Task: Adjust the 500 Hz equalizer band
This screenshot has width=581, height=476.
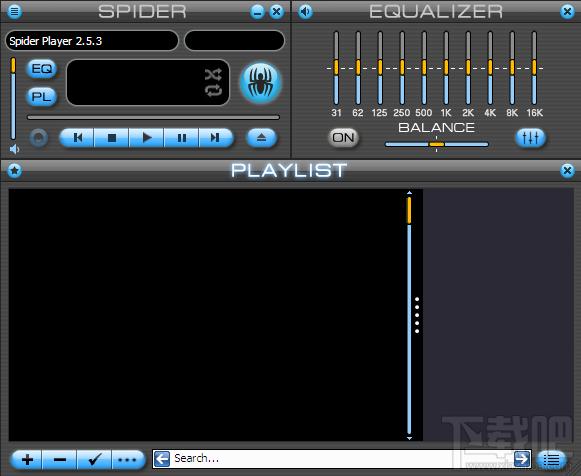Action: tap(424, 68)
